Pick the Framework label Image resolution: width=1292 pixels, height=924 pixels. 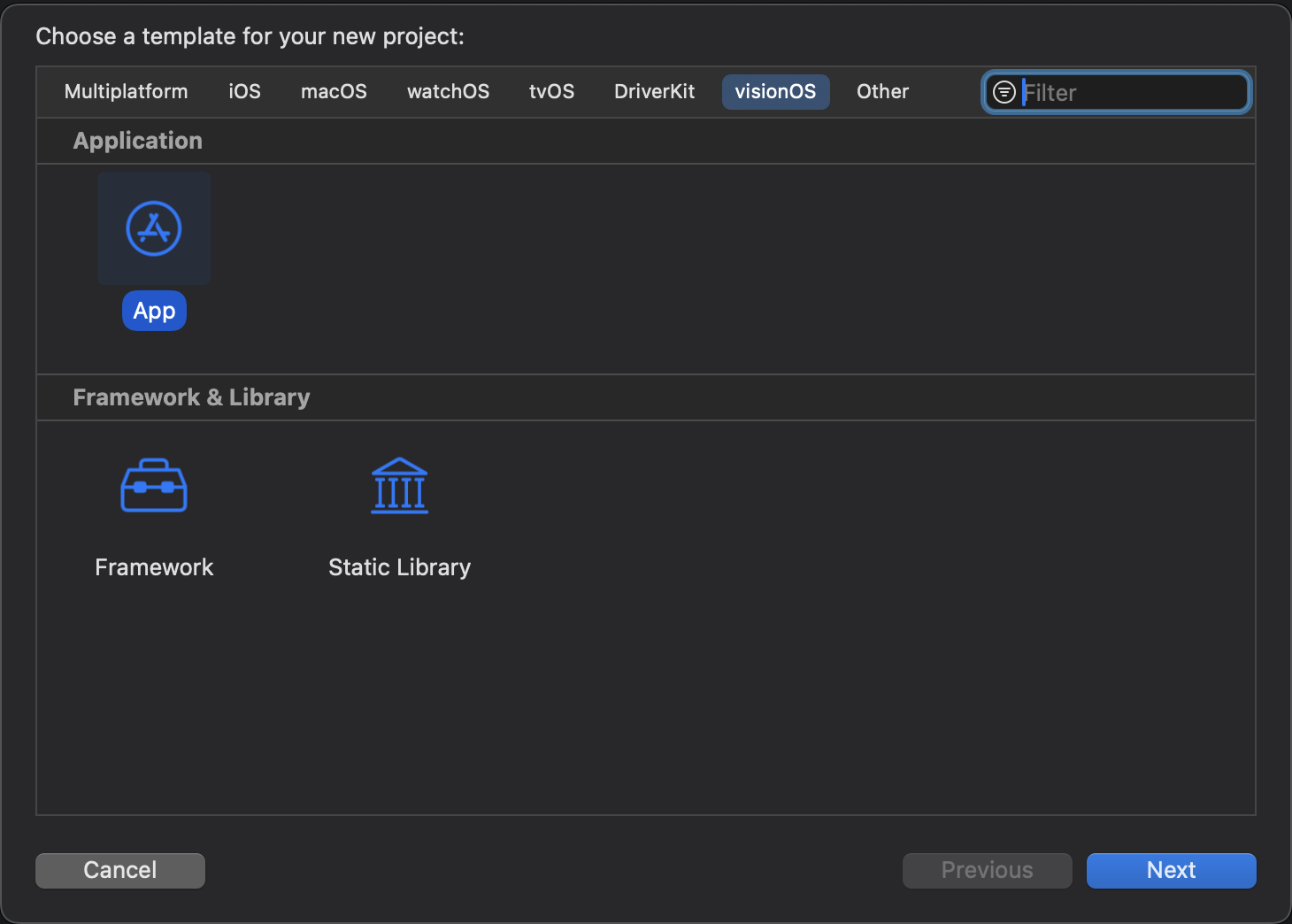(154, 567)
